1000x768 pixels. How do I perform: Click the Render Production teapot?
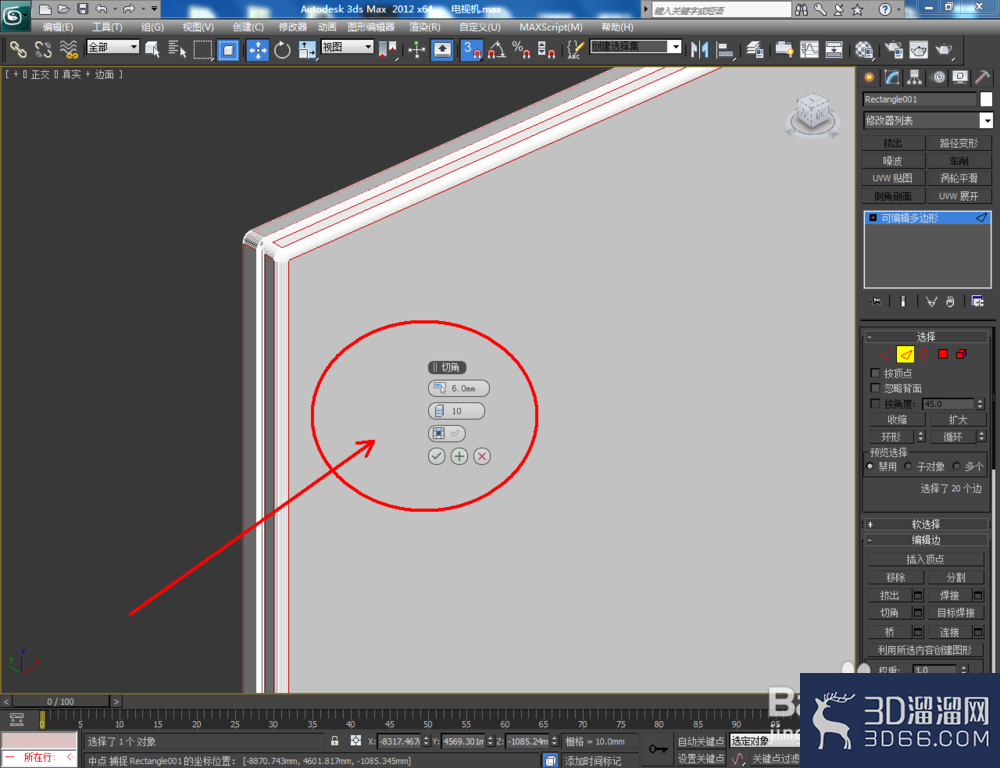(x=944, y=49)
